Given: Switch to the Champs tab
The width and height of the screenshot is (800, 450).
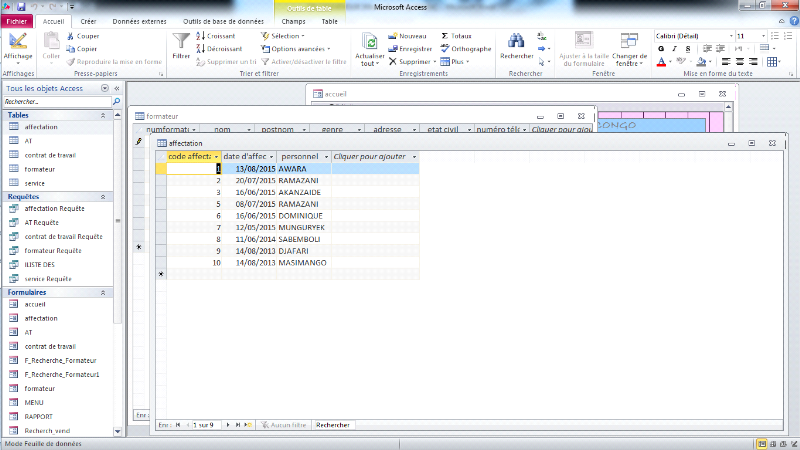Looking at the screenshot, I should coord(293,21).
